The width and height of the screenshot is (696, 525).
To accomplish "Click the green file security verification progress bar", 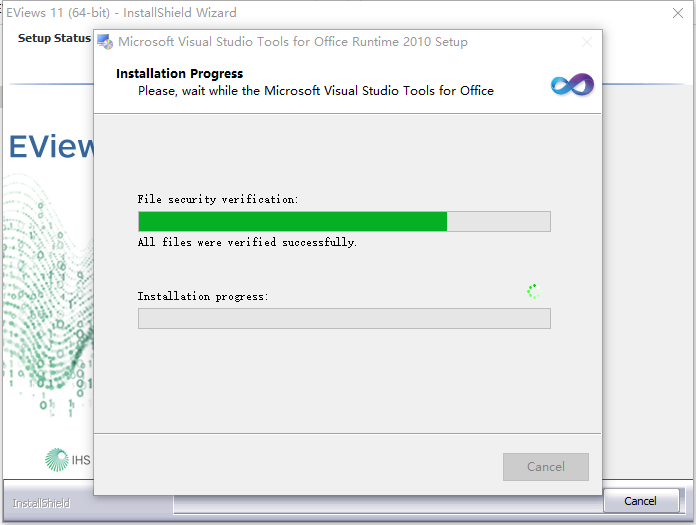I will 344,221.
